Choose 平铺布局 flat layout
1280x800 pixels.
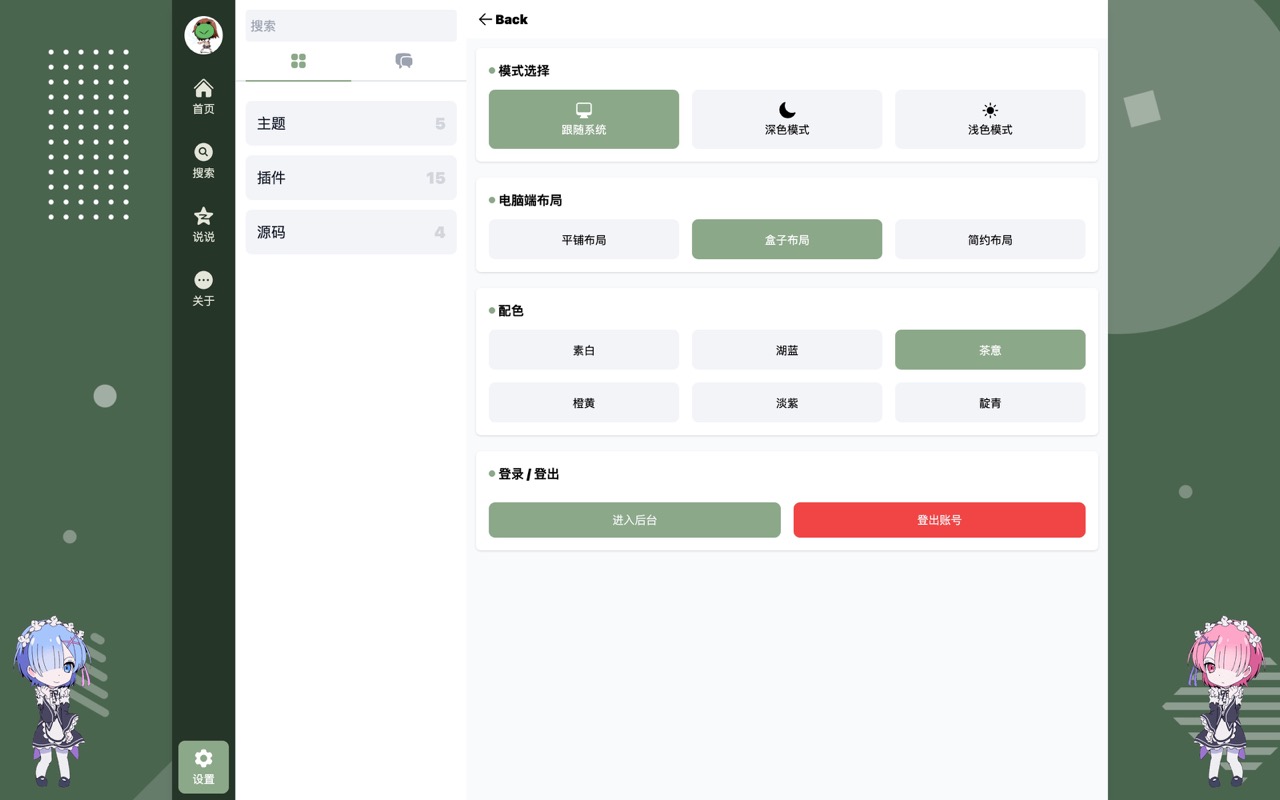(584, 239)
